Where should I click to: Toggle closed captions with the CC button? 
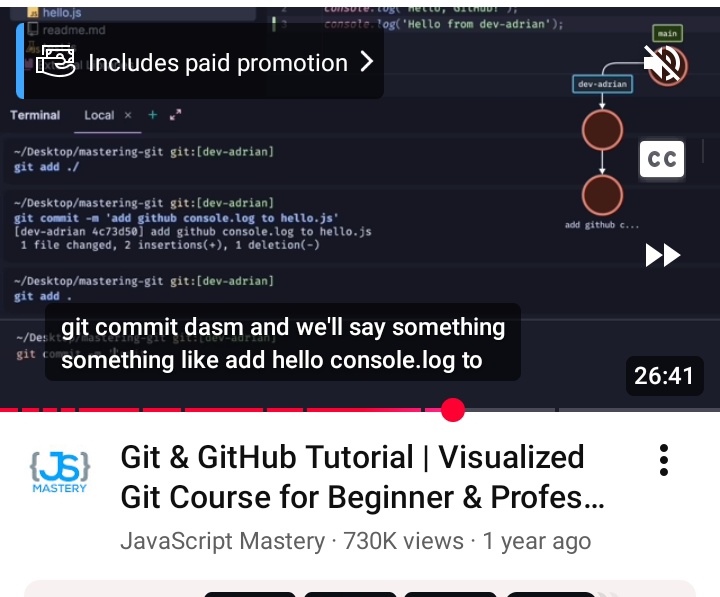click(662, 159)
